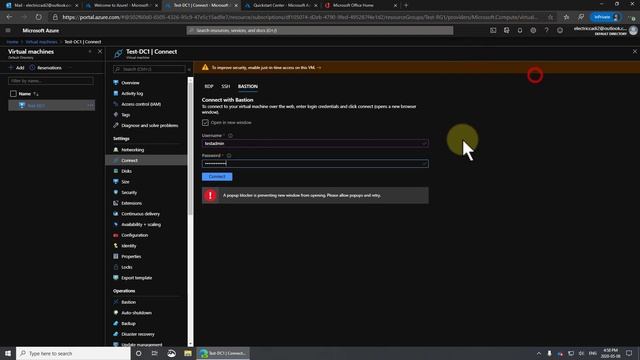Viewport: 640px width, 360px height.
Task: Open Azure Cloud Shell icon in header
Action: (x=493, y=31)
